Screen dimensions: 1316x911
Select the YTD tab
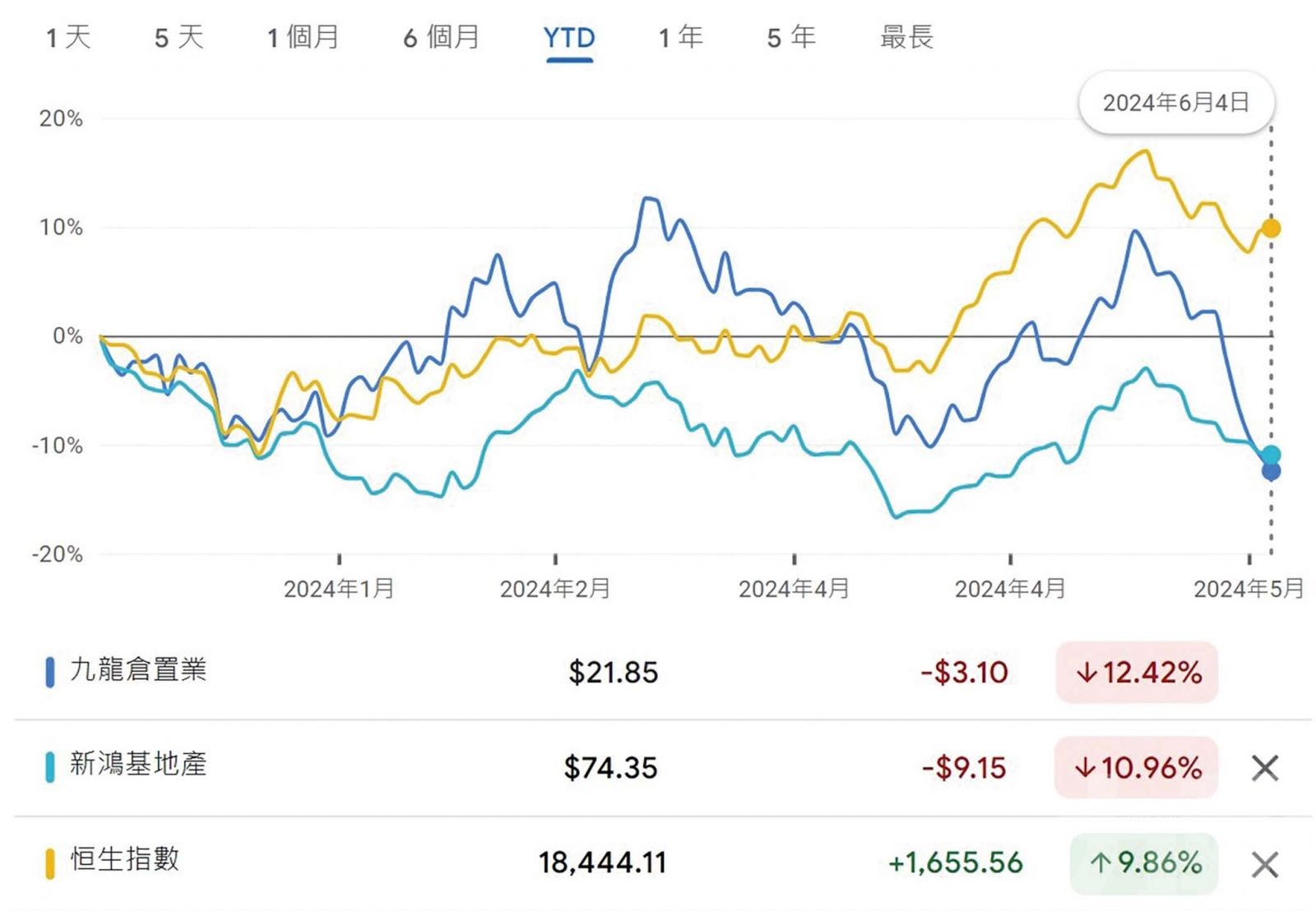coord(569,38)
